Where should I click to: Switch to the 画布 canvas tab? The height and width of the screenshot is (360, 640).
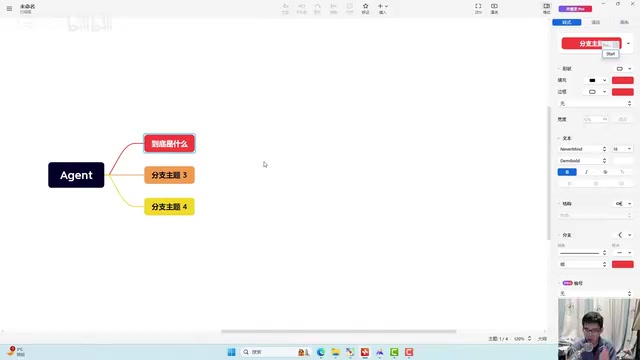[x=624, y=22]
